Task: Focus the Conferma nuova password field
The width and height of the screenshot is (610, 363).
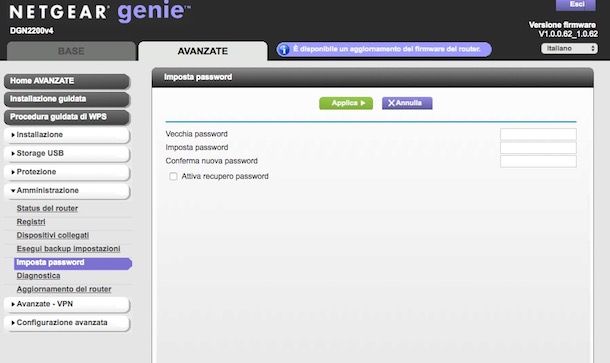Action: pos(538,161)
